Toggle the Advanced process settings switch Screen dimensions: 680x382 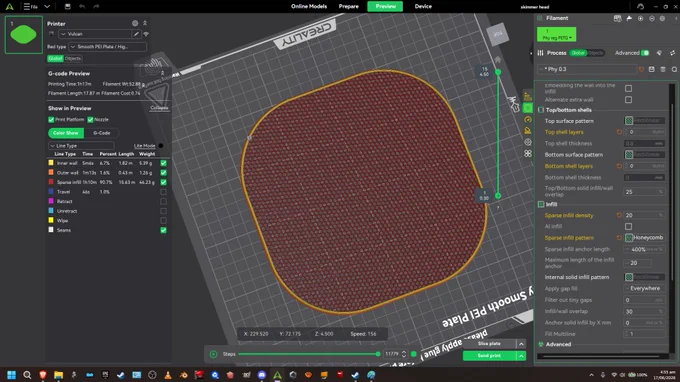[x=645, y=53]
